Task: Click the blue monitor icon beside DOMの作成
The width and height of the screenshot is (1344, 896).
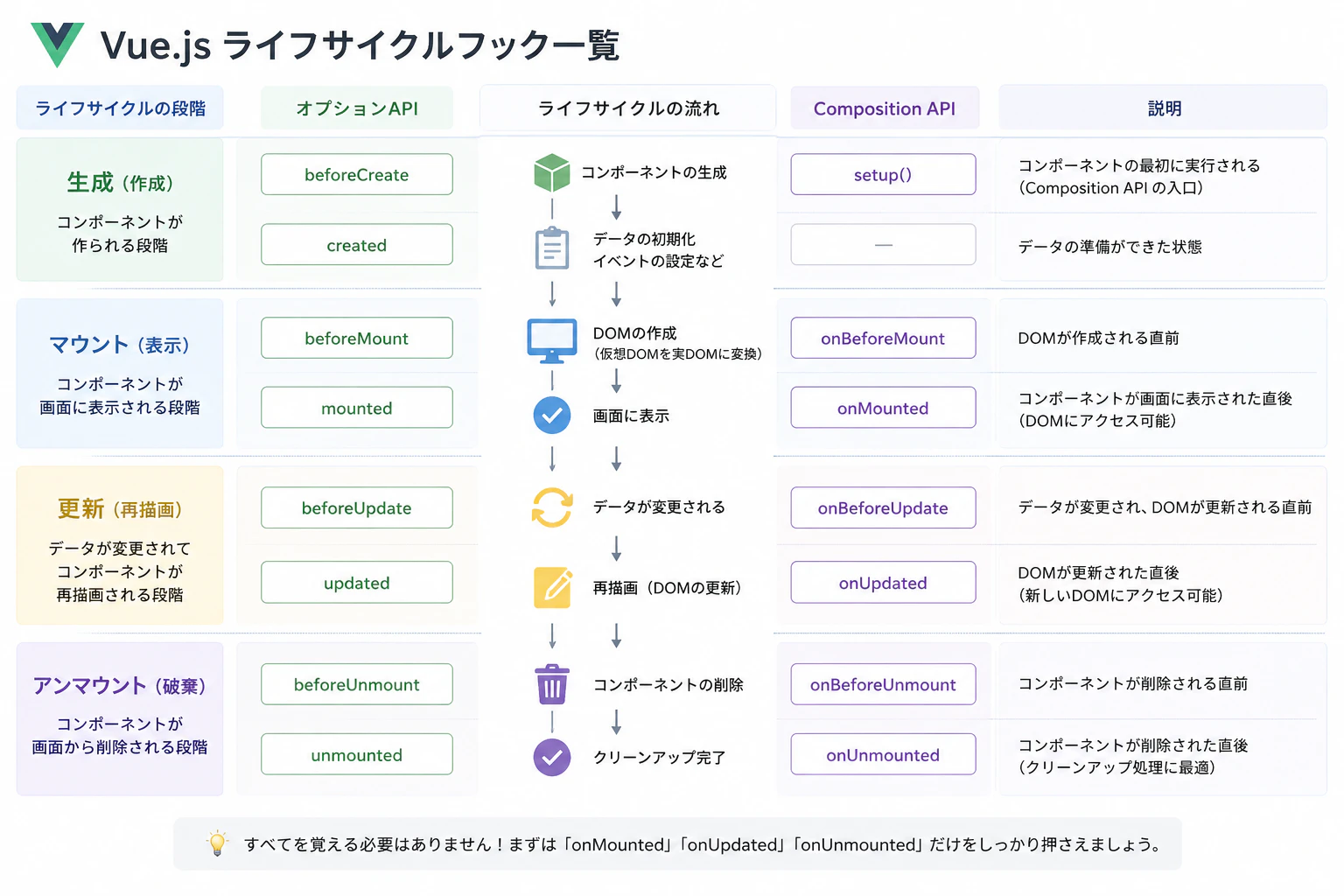Action: point(552,341)
